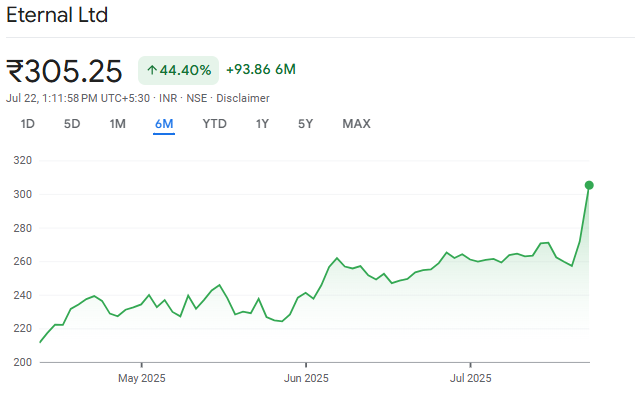Image resolution: width=635 pixels, height=397 pixels.
Task: Switch to the 1M range tab
Action: pos(117,124)
